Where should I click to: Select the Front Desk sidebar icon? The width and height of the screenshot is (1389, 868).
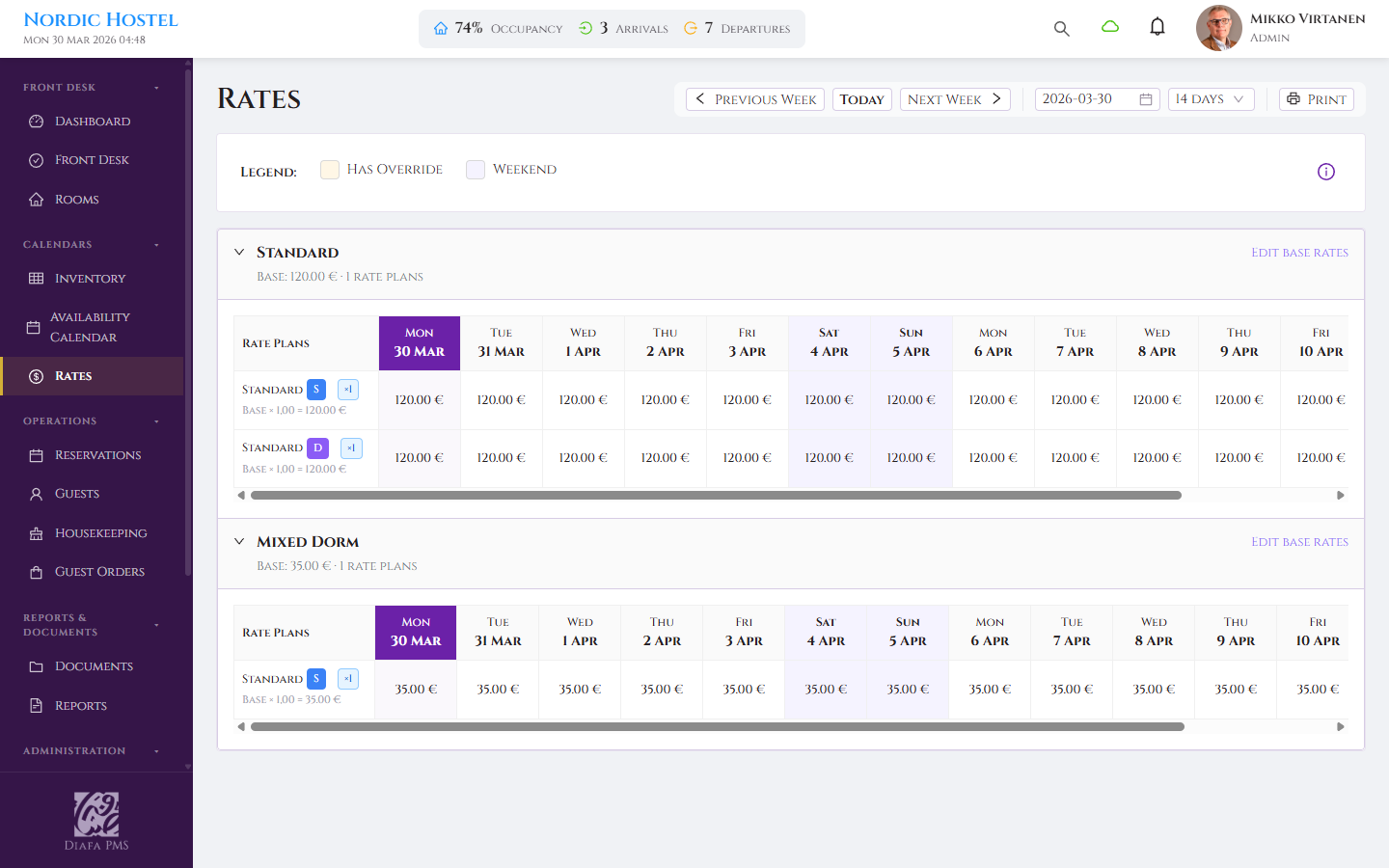tap(37, 159)
